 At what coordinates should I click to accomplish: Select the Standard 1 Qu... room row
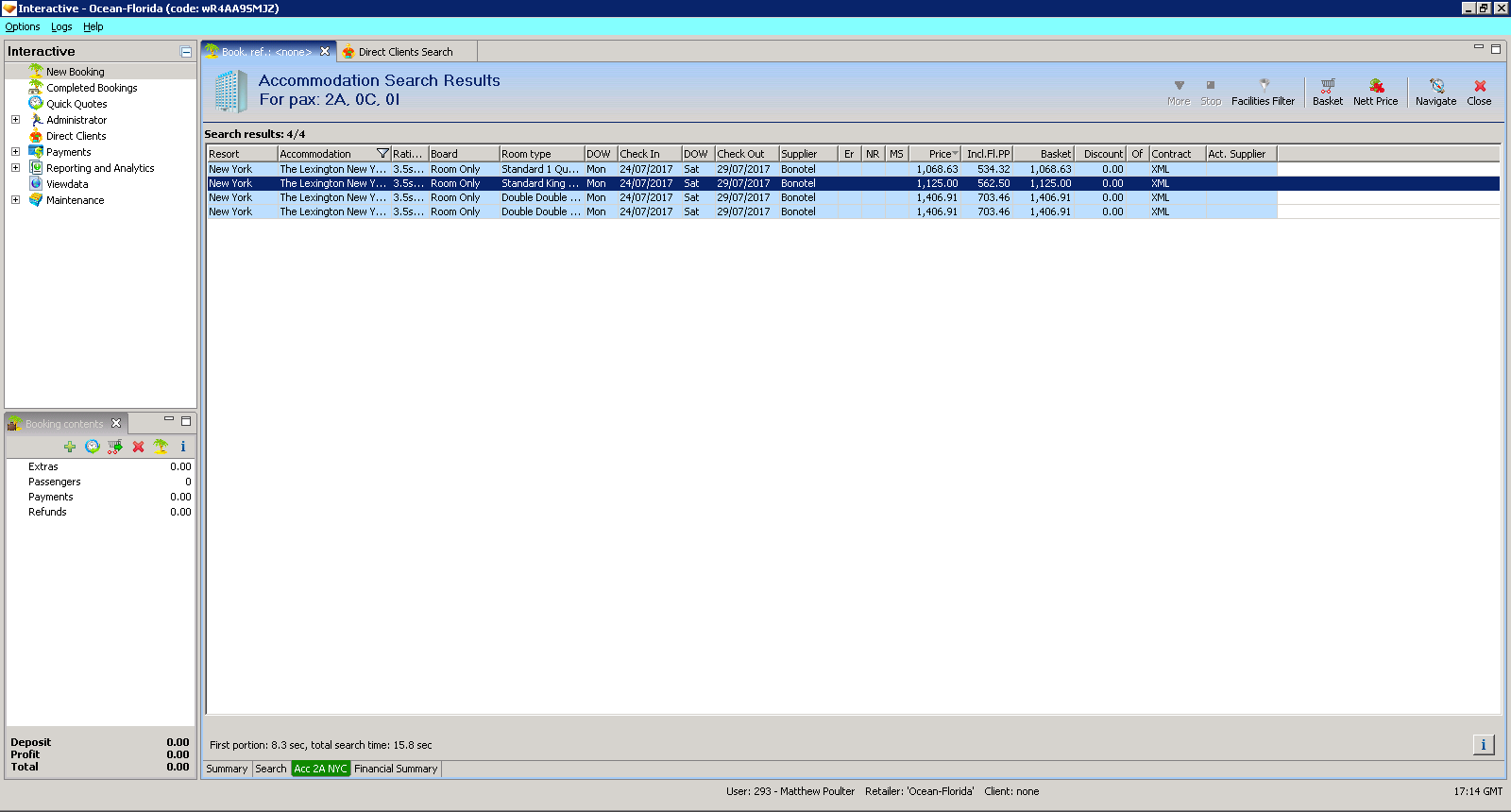pos(741,169)
